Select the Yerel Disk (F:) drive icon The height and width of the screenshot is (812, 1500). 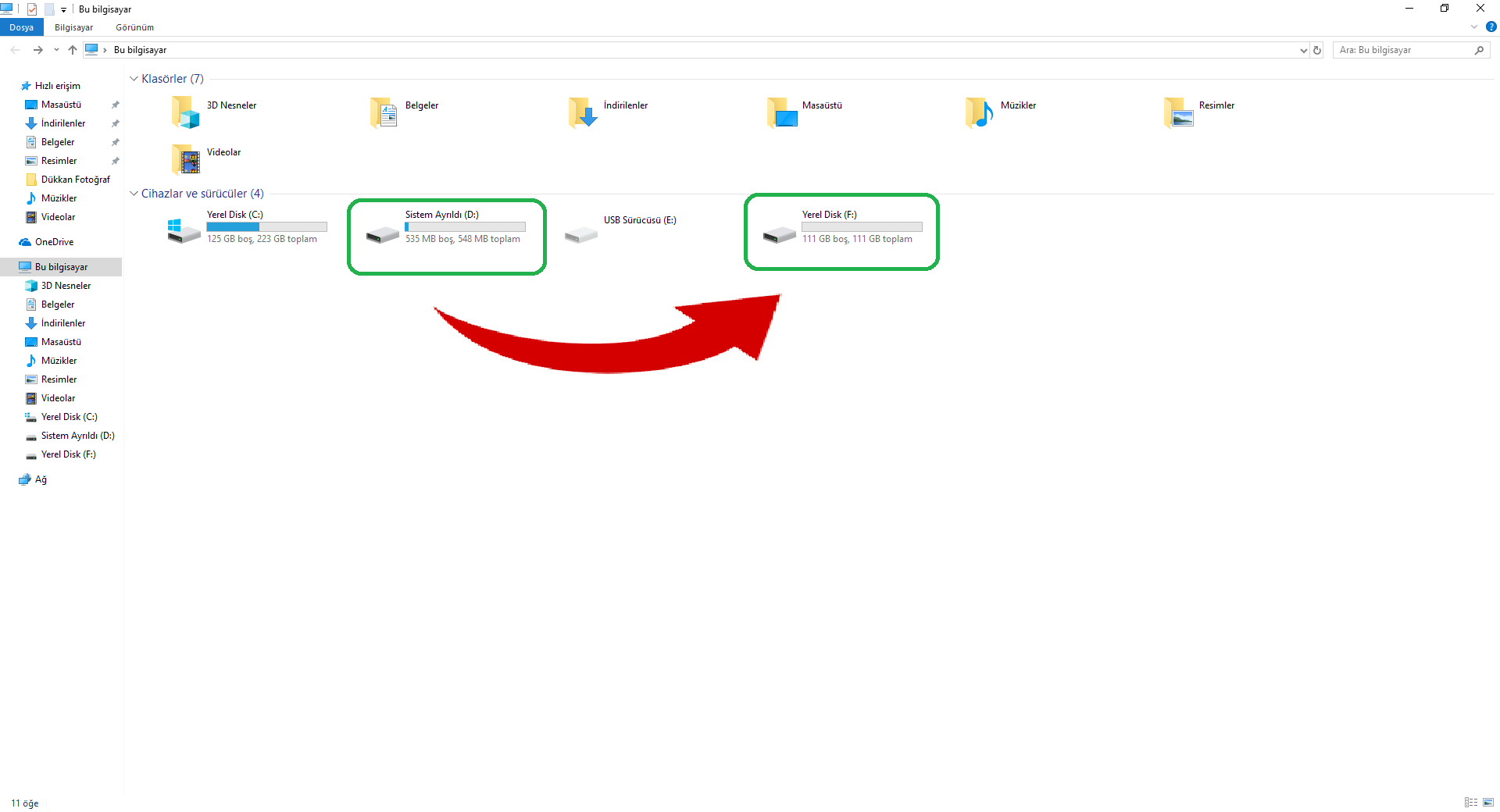tap(780, 234)
